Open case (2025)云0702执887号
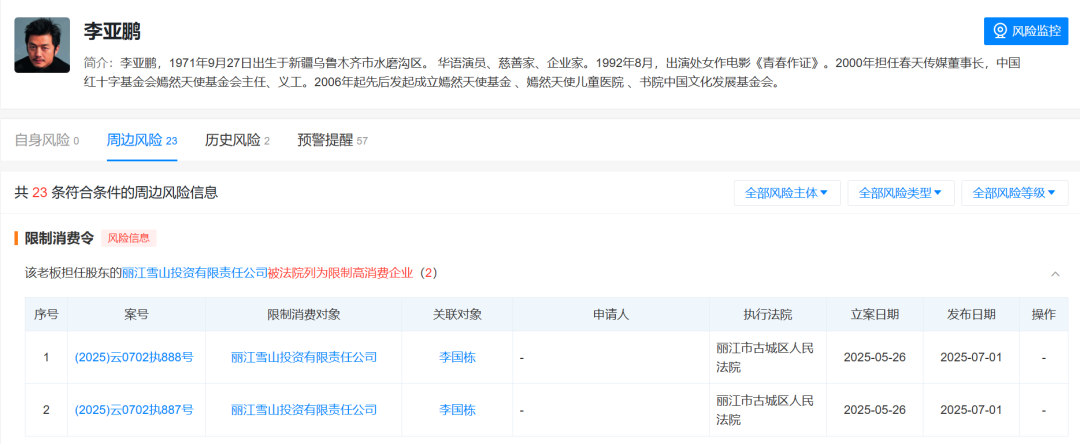The image size is (1080, 444). [x=134, y=410]
